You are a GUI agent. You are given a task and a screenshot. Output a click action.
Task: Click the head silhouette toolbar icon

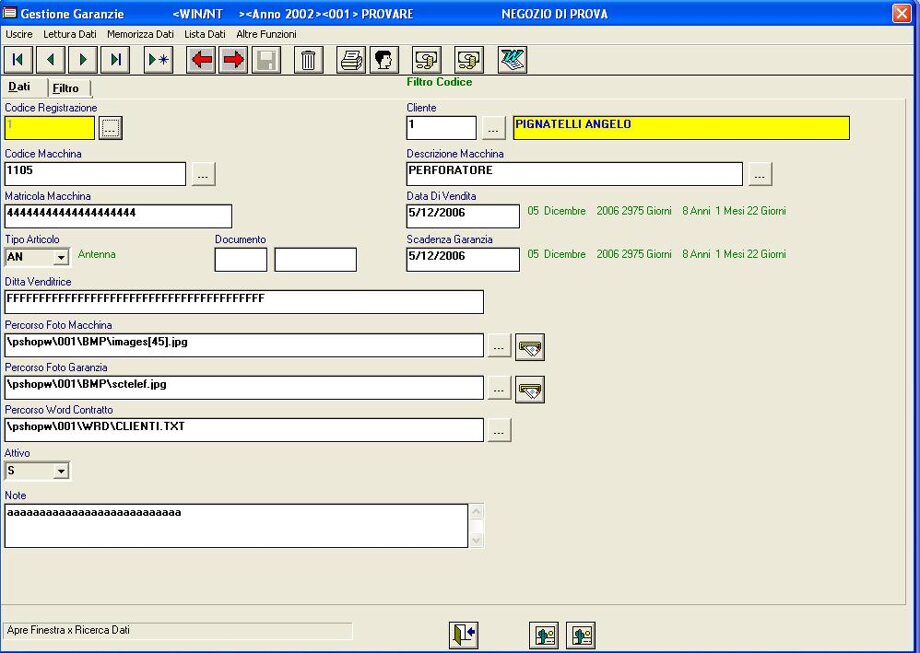coord(383,60)
